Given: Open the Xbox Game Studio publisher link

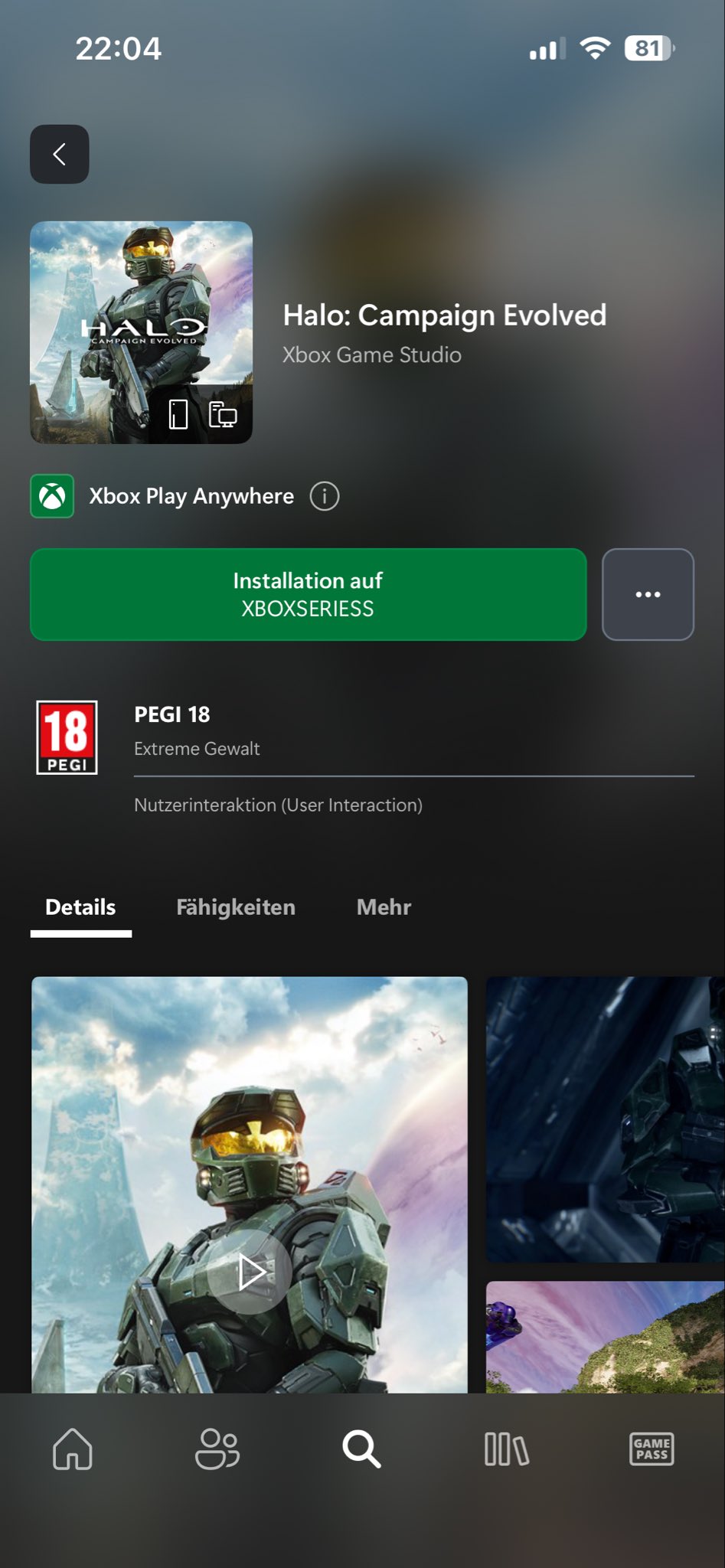Looking at the screenshot, I should (x=372, y=355).
